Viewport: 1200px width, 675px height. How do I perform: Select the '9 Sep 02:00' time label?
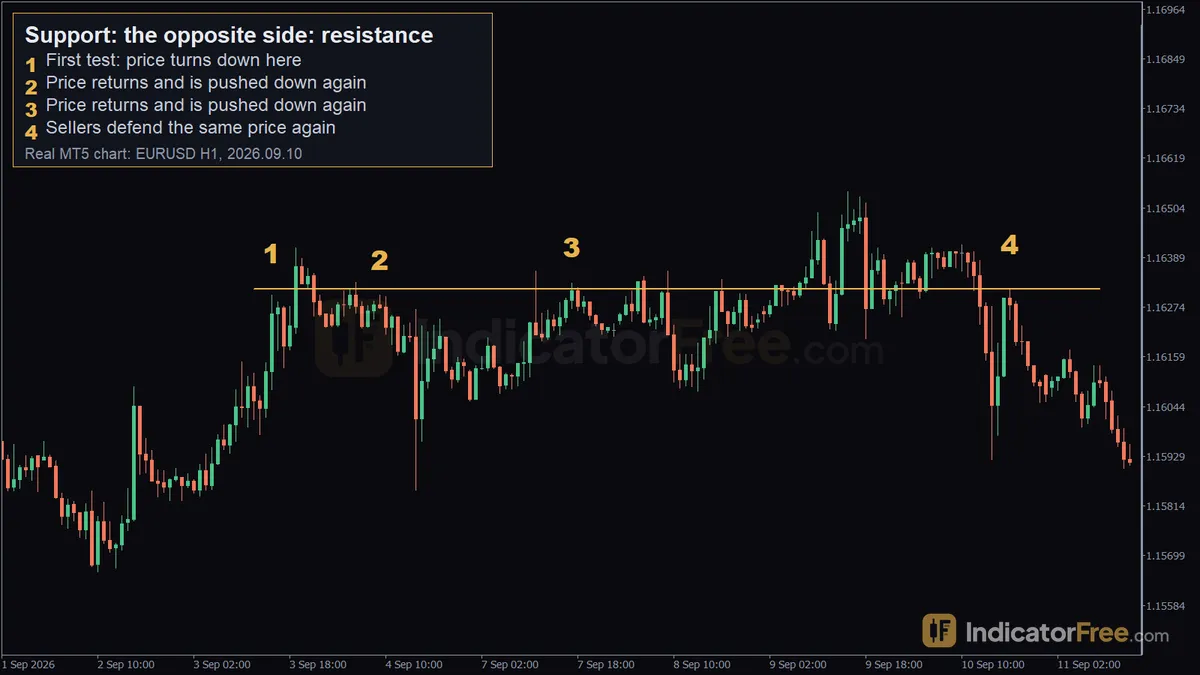tap(798, 664)
